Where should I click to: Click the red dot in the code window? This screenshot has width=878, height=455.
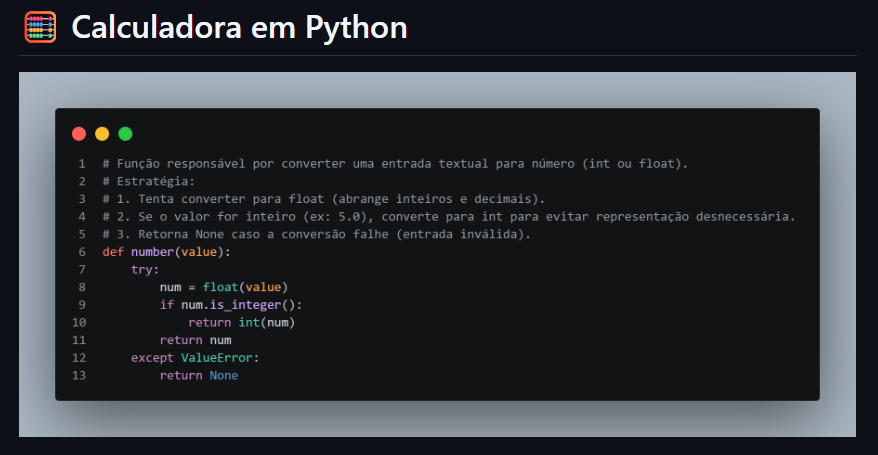coord(79,134)
